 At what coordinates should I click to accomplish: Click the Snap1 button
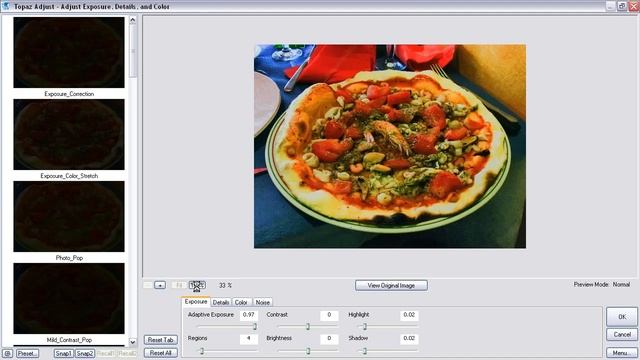(x=64, y=353)
